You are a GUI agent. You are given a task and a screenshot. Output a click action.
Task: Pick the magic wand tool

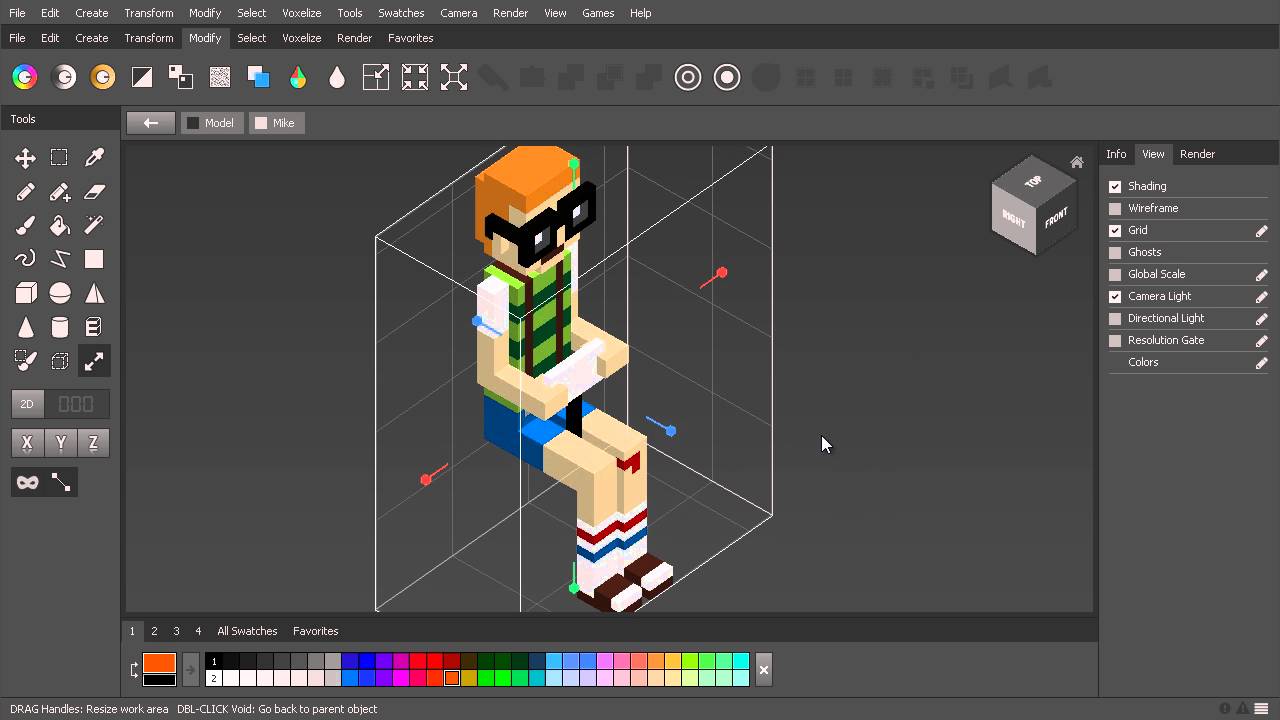94,226
